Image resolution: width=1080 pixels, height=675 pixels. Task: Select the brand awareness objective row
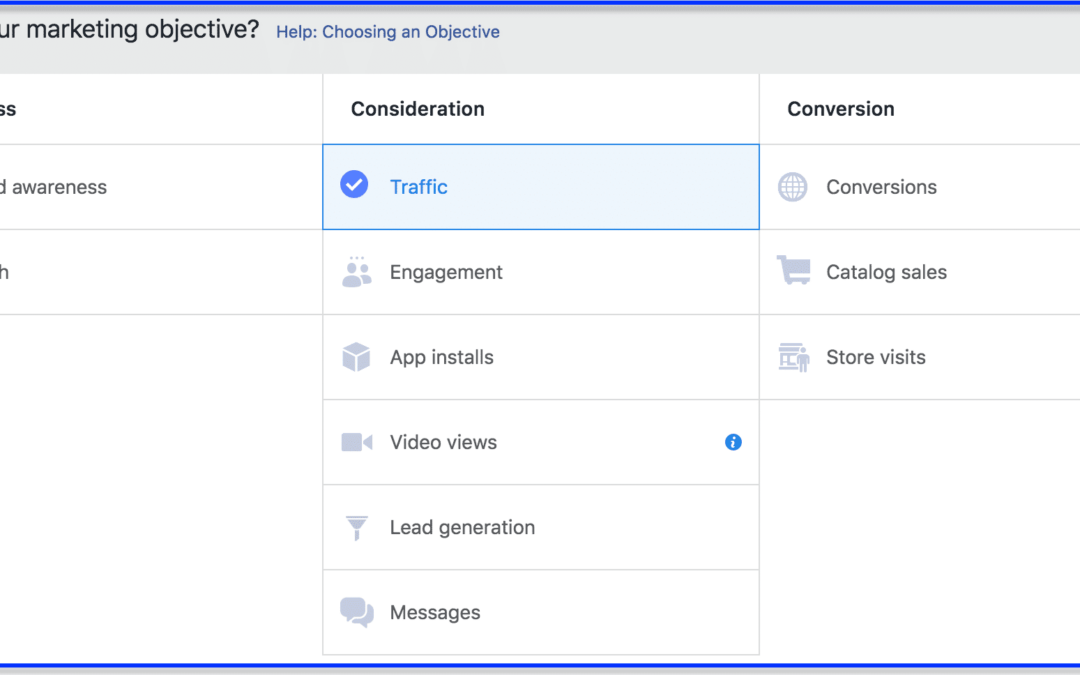pos(160,187)
